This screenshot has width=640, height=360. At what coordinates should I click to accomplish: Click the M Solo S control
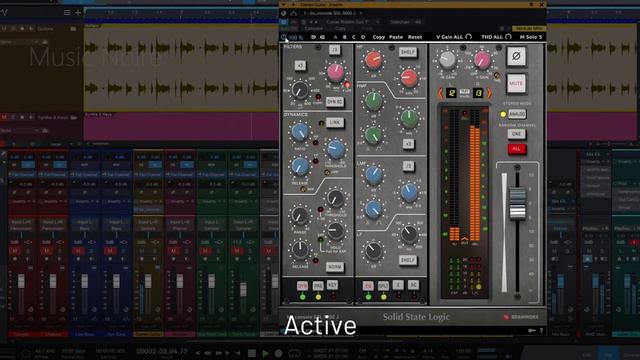point(531,37)
